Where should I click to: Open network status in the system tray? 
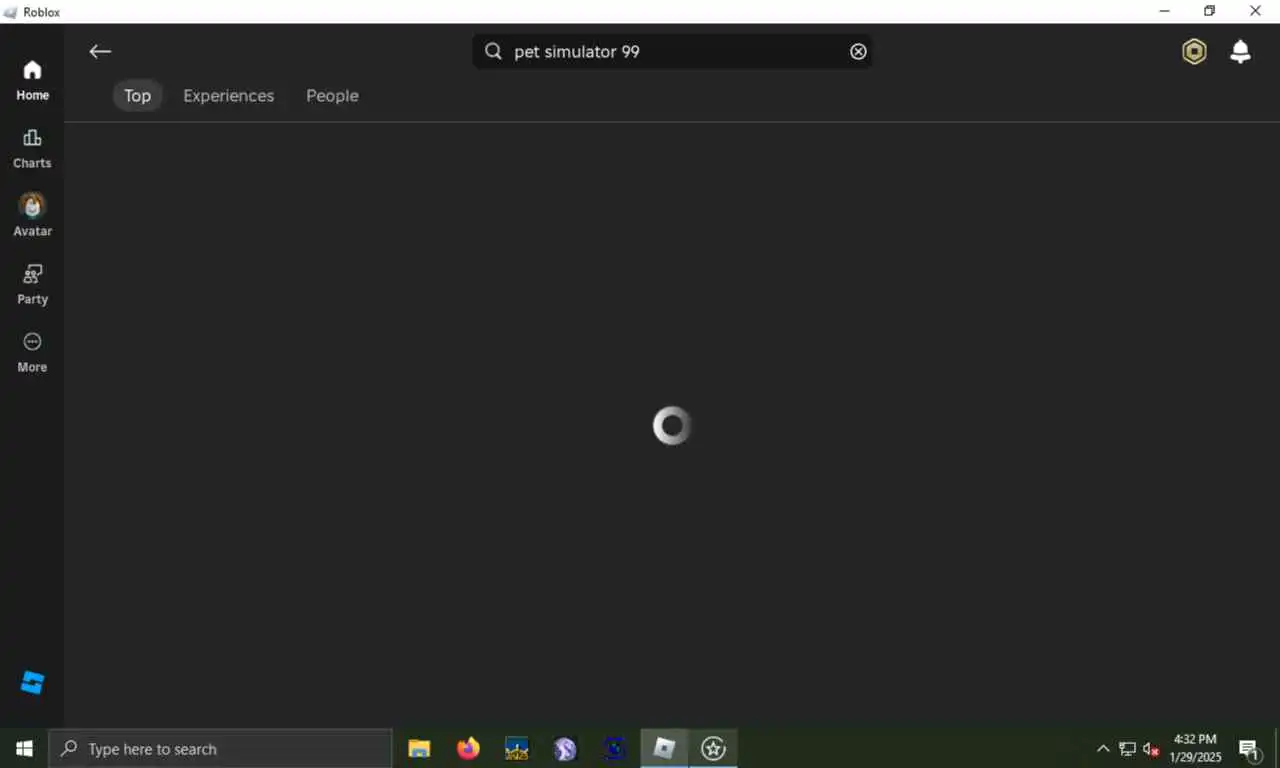click(1127, 749)
